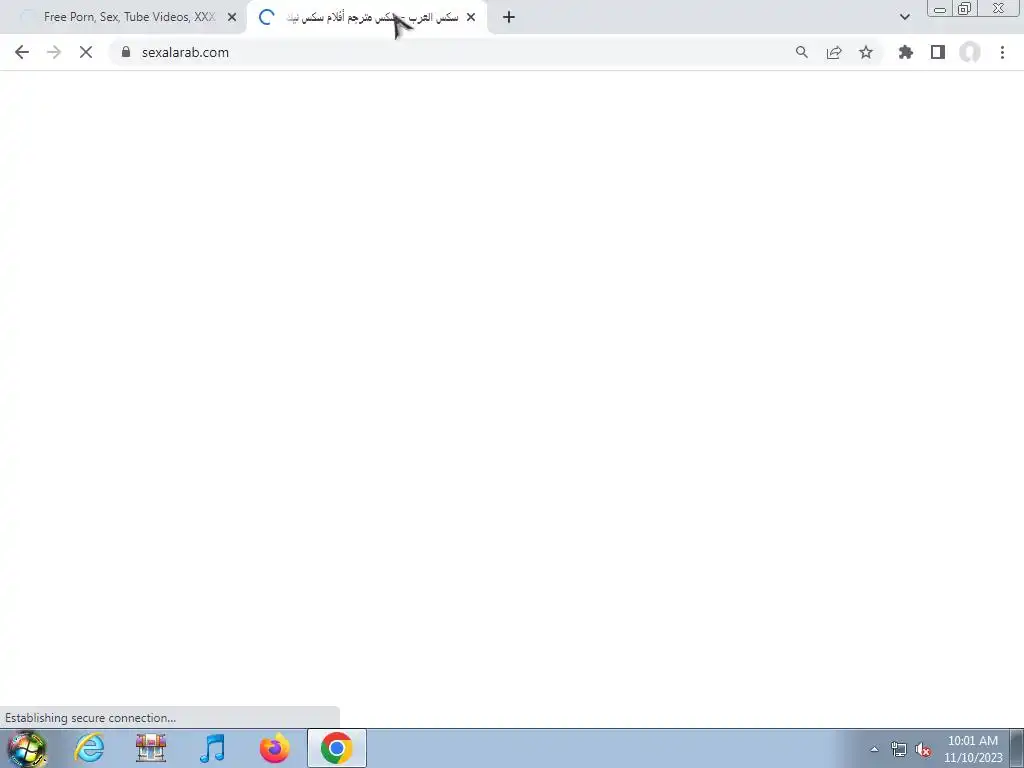The image size is (1024, 768).
Task: Click the address bar URL sexalarab.com
Action: pos(185,52)
